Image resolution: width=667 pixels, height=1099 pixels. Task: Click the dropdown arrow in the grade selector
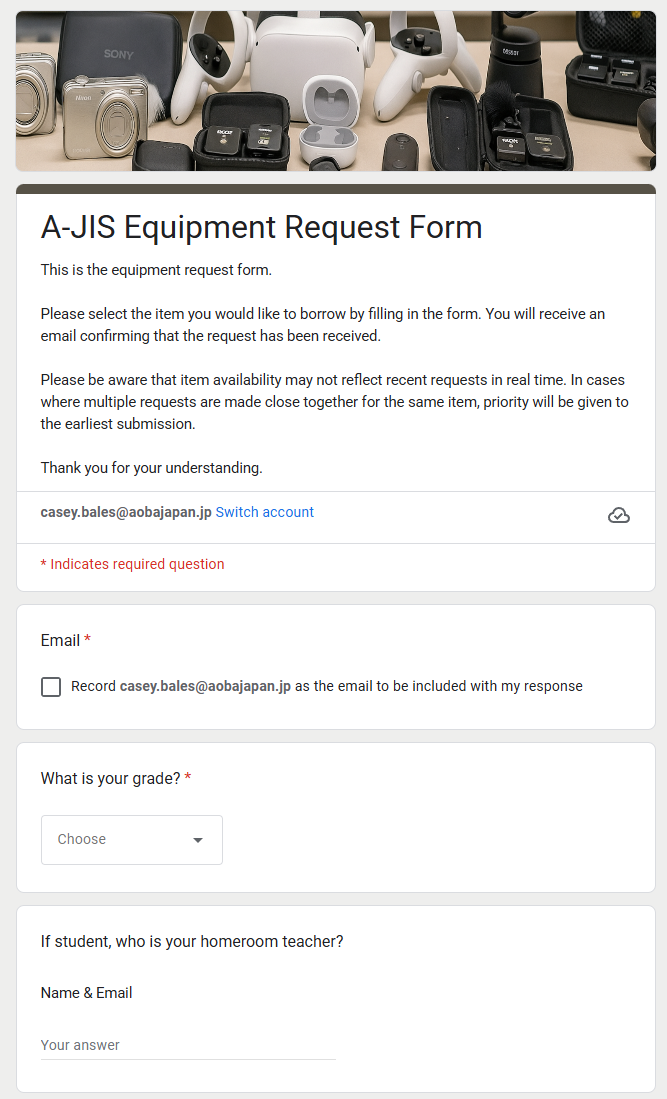[x=198, y=840]
